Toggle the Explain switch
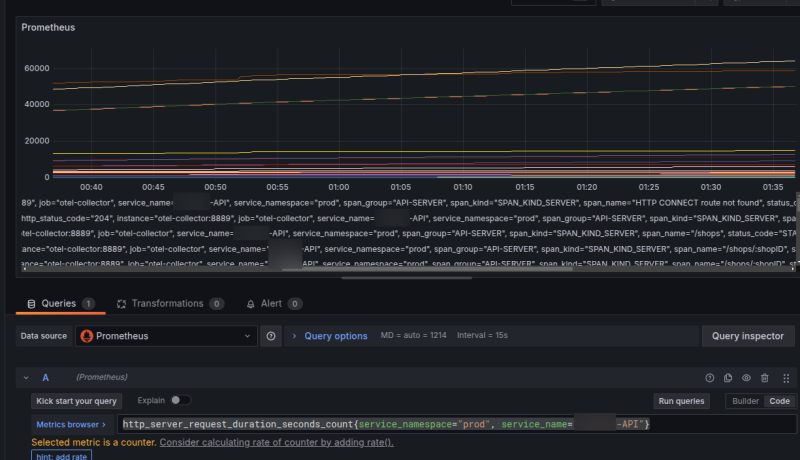This screenshot has width=800, height=460. 180,400
